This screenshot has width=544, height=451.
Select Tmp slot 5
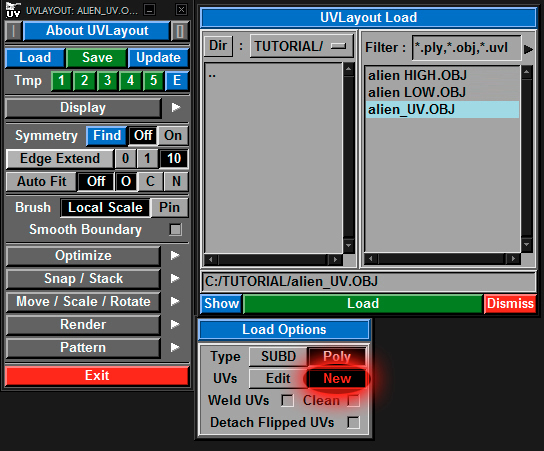pyautogui.click(x=153, y=81)
